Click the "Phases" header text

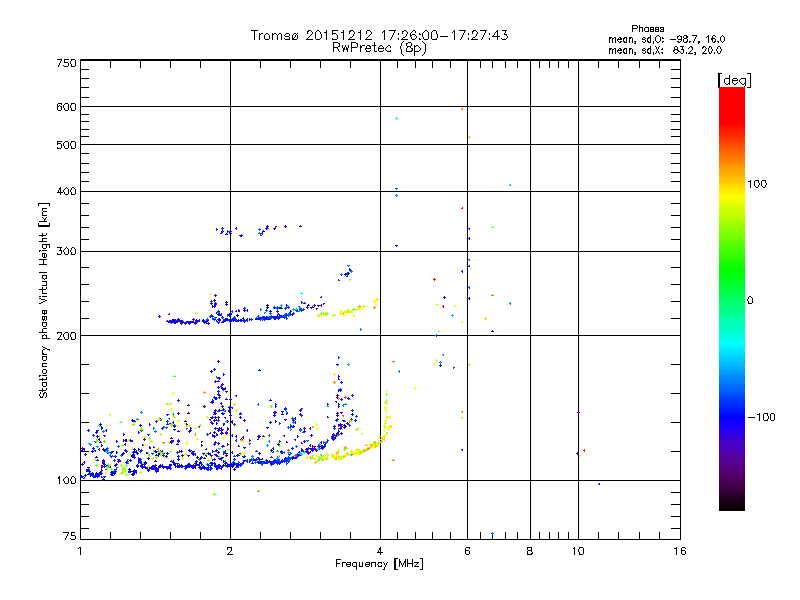(x=647, y=29)
